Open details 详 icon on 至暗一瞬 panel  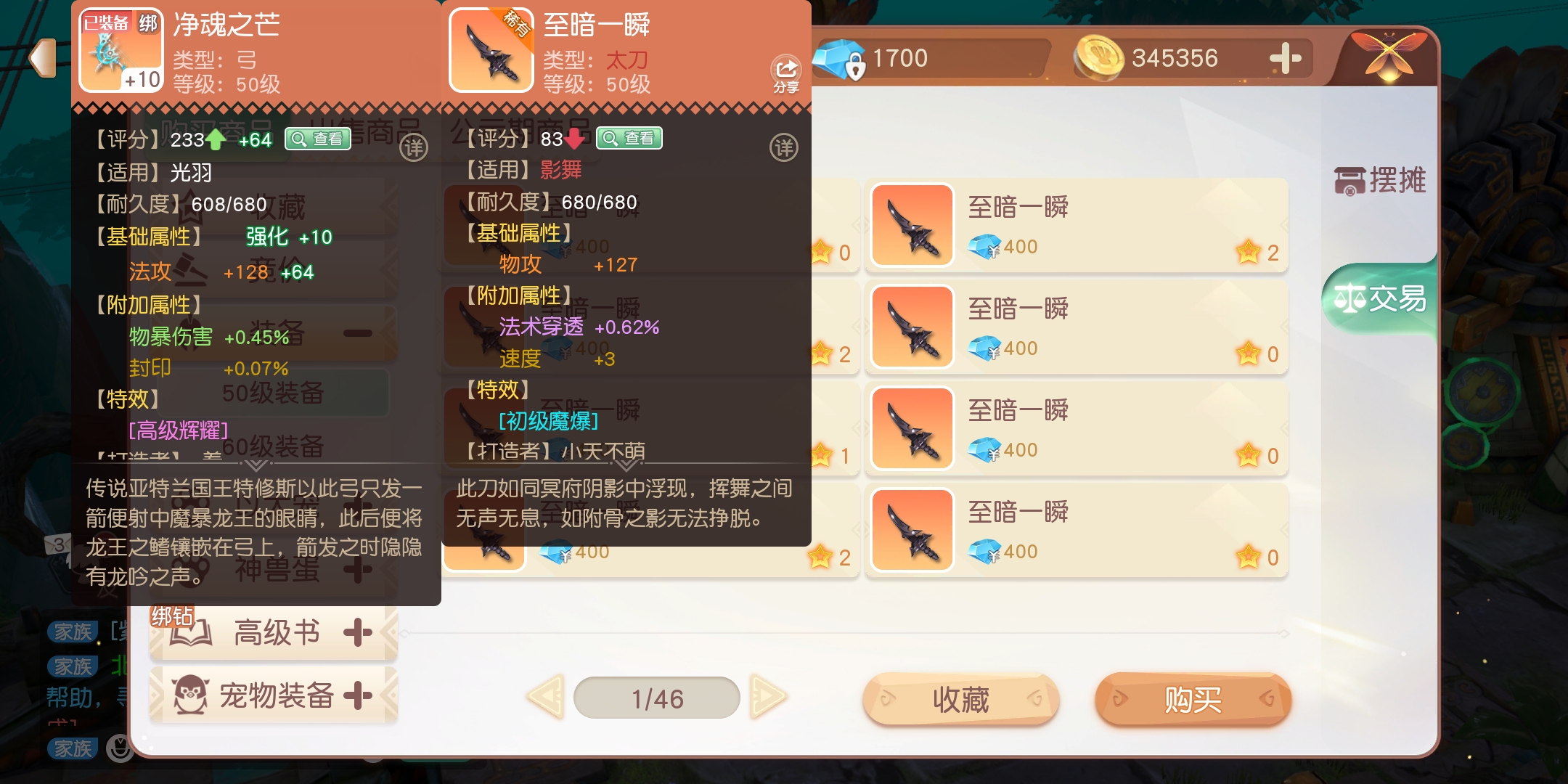pyautogui.click(x=784, y=148)
